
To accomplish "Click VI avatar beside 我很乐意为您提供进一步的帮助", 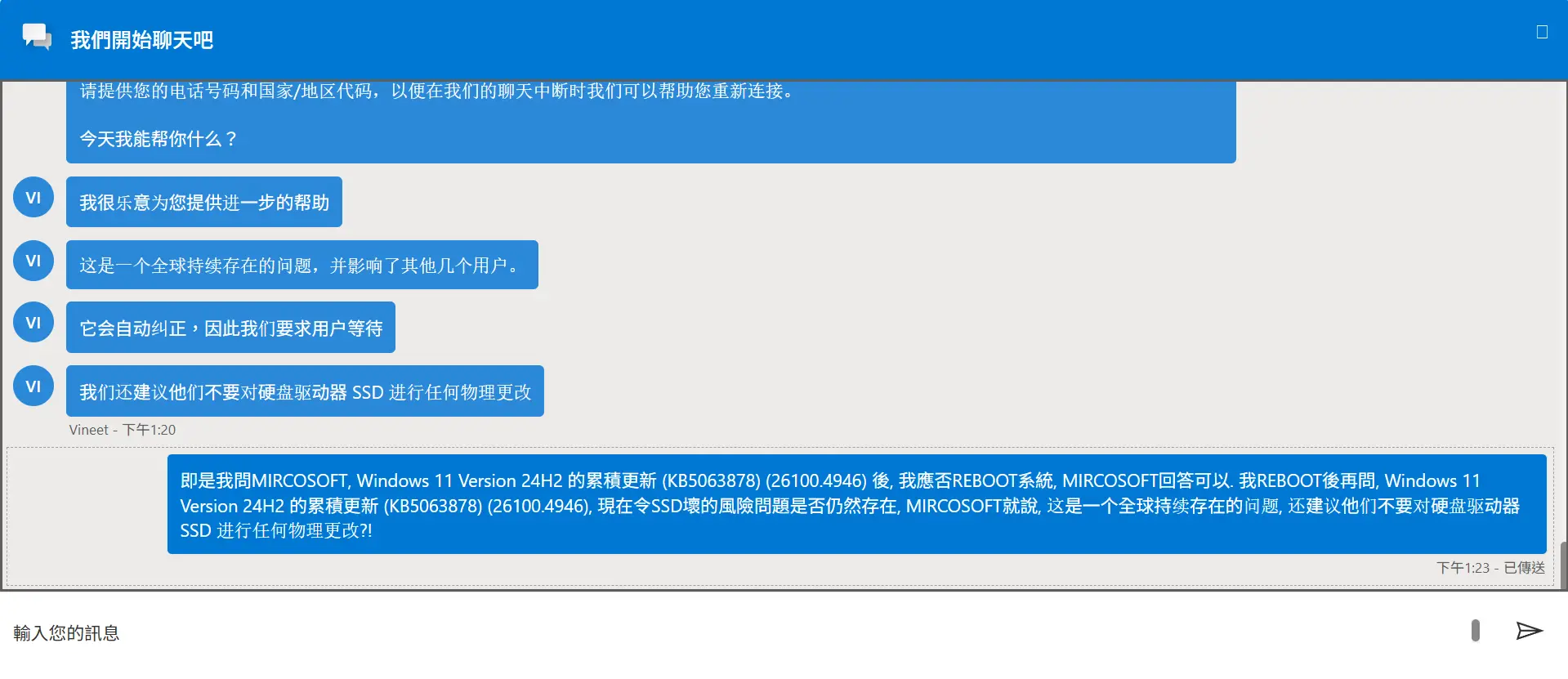I will coord(34,197).
